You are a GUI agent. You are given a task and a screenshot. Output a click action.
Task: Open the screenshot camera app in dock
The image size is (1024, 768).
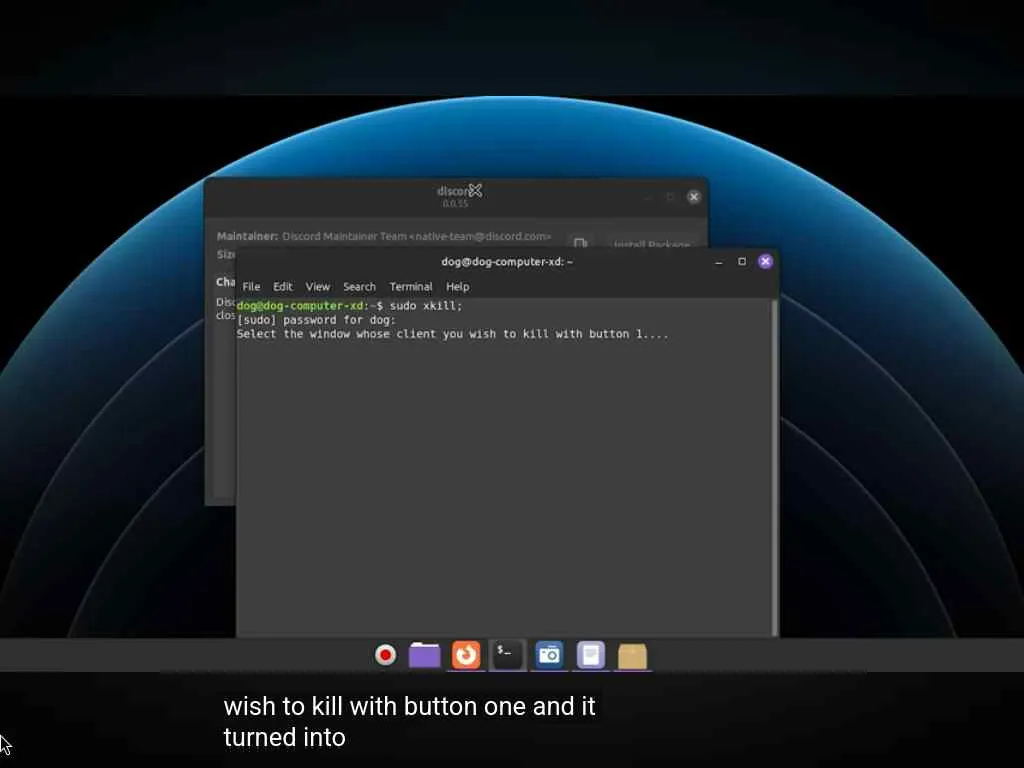pos(549,654)
